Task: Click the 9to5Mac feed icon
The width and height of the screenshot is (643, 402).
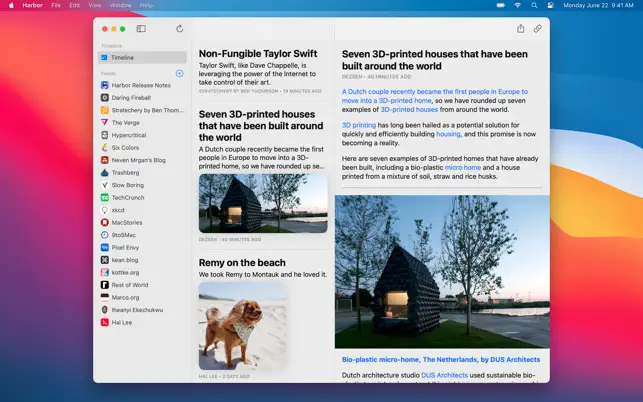Action: tap(105, 235)
